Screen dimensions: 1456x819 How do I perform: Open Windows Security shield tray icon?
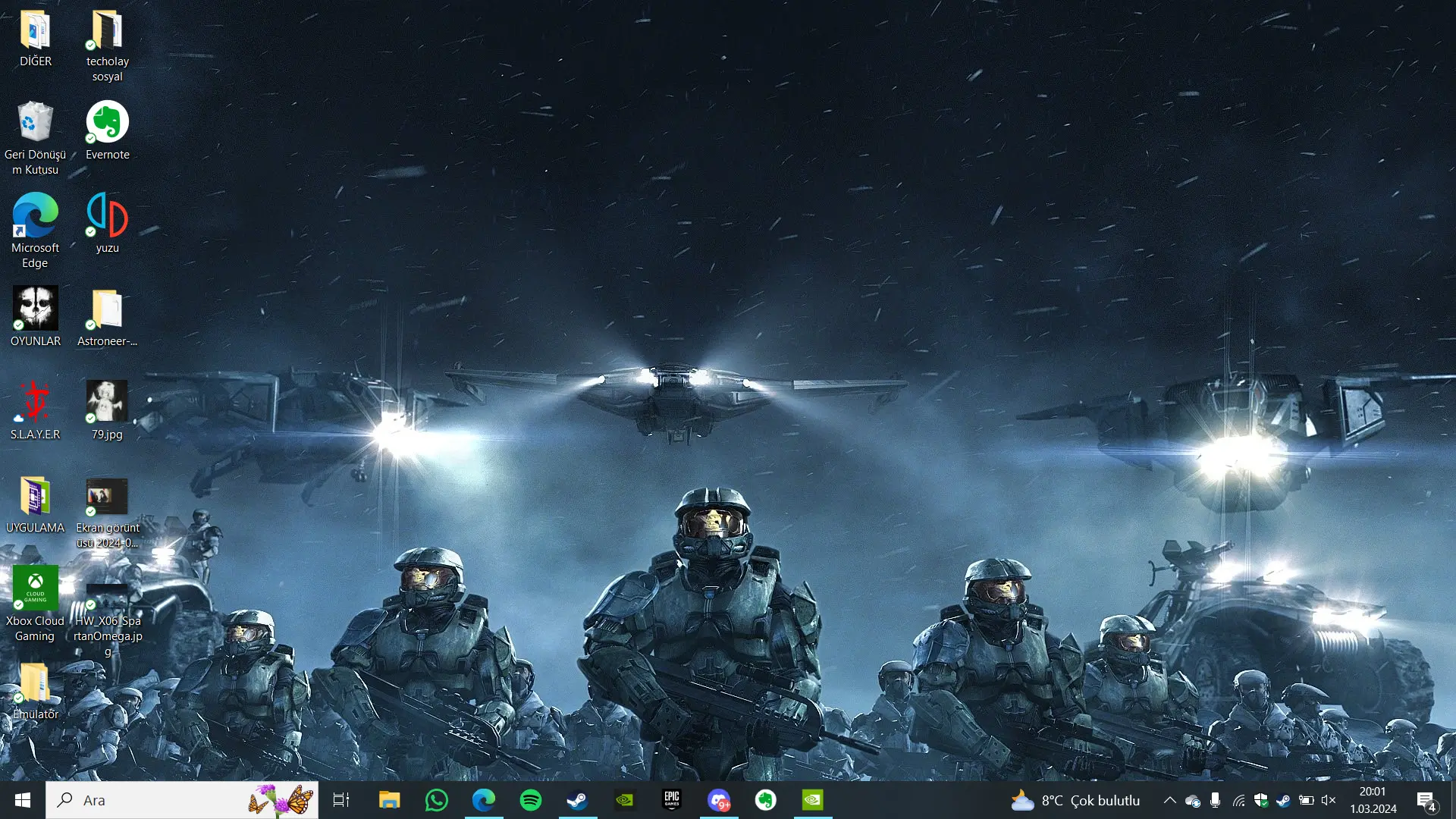(x=1261, y=800)
